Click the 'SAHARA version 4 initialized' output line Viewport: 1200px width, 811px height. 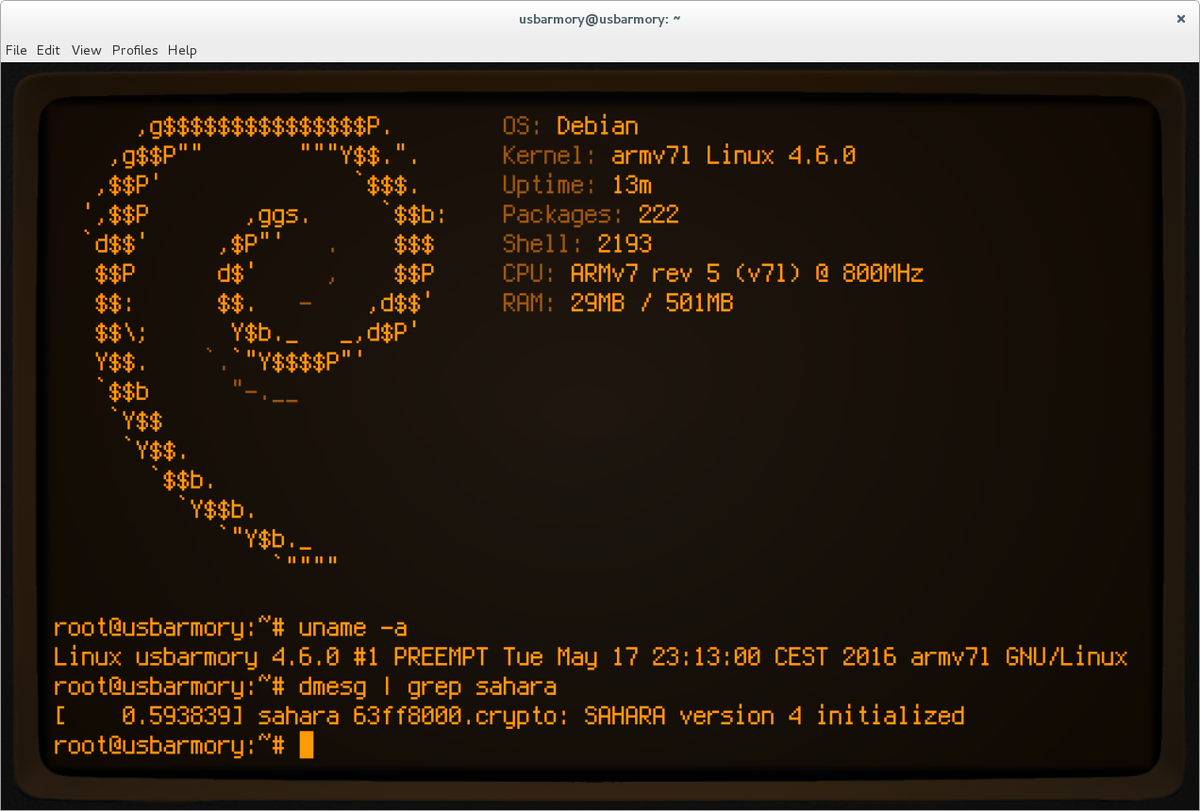(509, 716)
